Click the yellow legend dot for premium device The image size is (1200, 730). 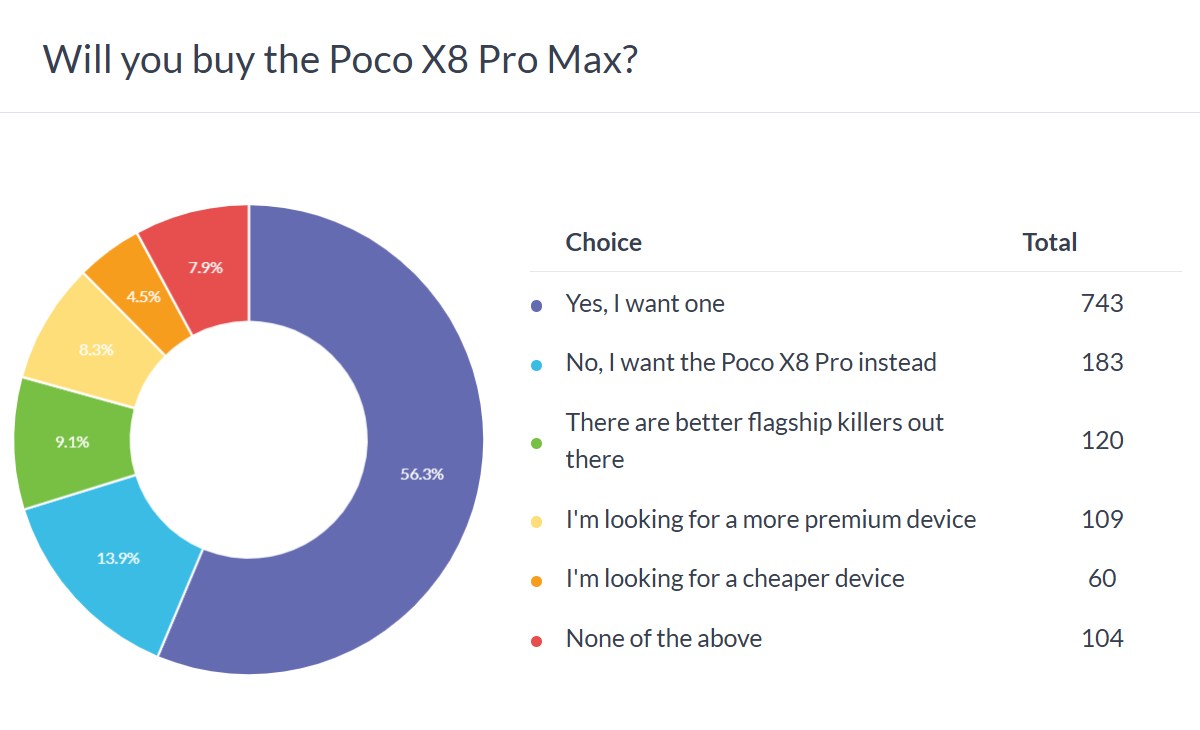point(537,521)
